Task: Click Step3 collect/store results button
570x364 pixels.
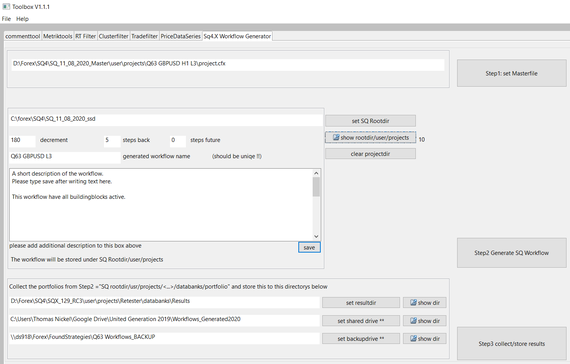Action: point(511,344)
